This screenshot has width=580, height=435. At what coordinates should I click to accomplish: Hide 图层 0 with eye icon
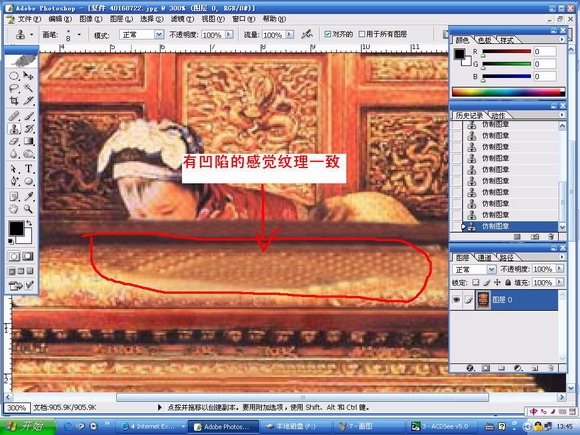(456, 300)
